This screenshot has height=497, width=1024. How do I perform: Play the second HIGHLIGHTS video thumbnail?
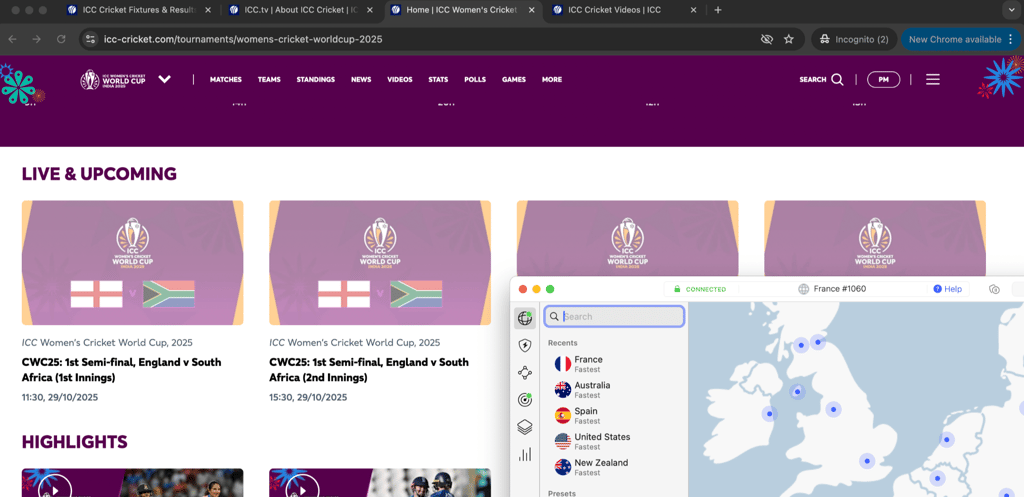click(x=380, y=483)
